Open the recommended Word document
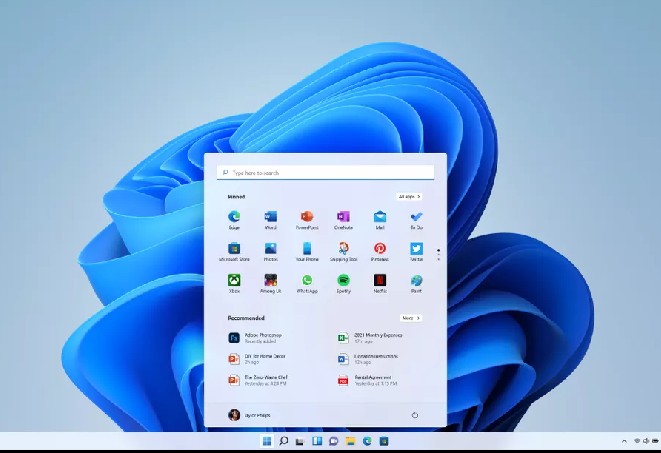 pyautogui.click(x=368, y=359)
